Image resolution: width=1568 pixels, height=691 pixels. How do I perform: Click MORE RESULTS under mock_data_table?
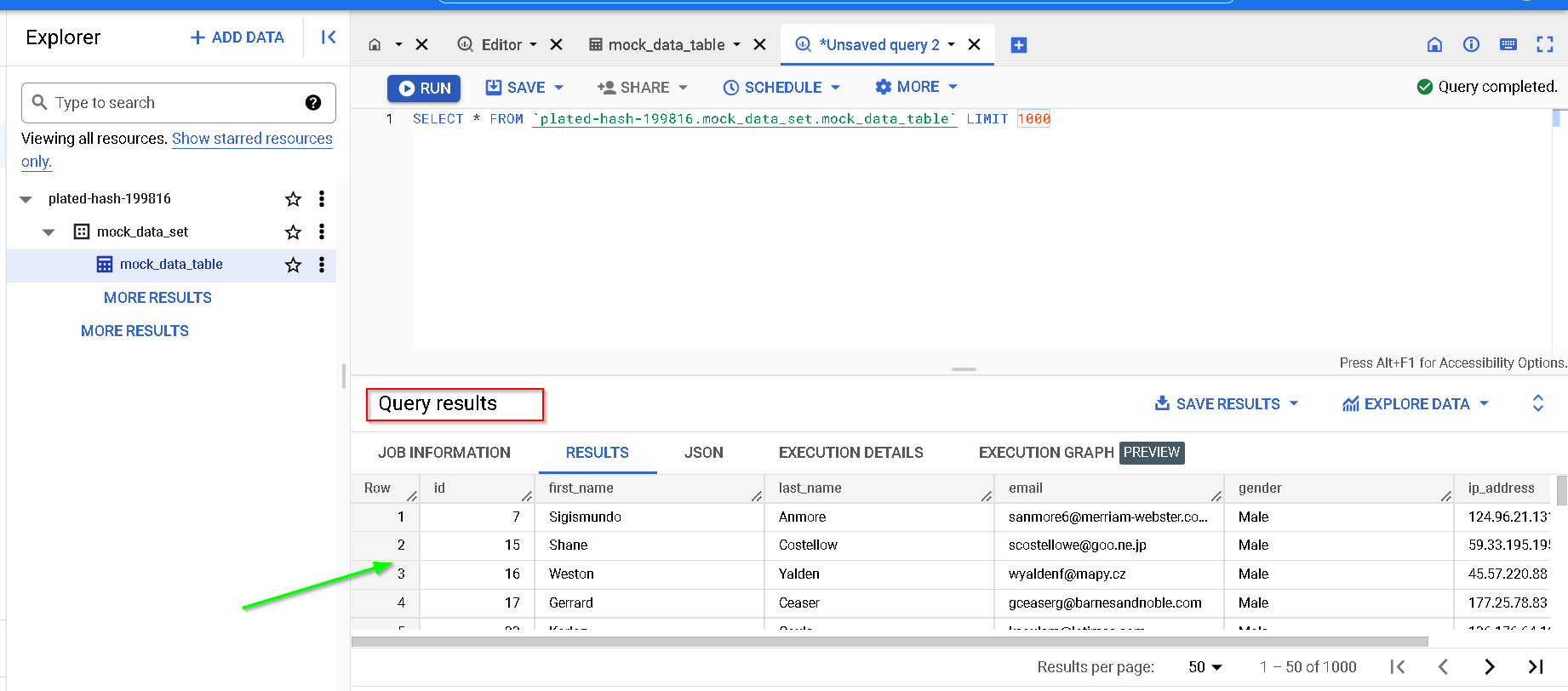tap(157, 298)
